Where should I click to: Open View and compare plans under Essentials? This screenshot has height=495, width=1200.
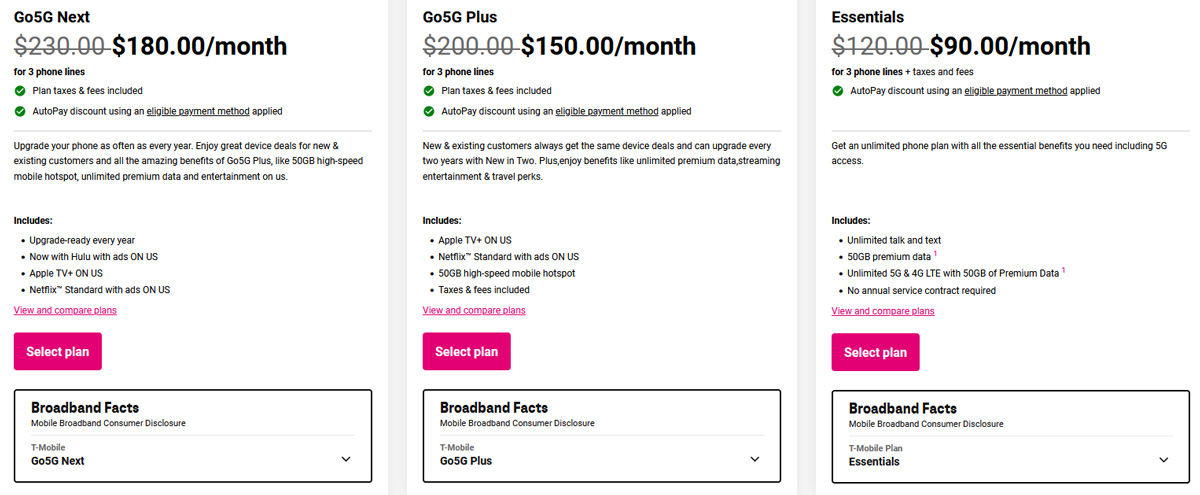point(883,310)
